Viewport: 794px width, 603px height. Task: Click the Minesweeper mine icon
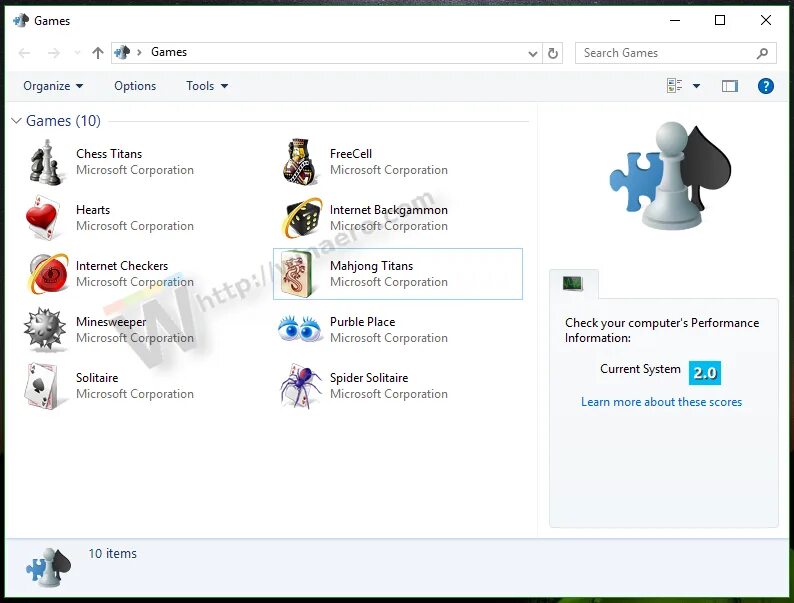tap(45, 330)
